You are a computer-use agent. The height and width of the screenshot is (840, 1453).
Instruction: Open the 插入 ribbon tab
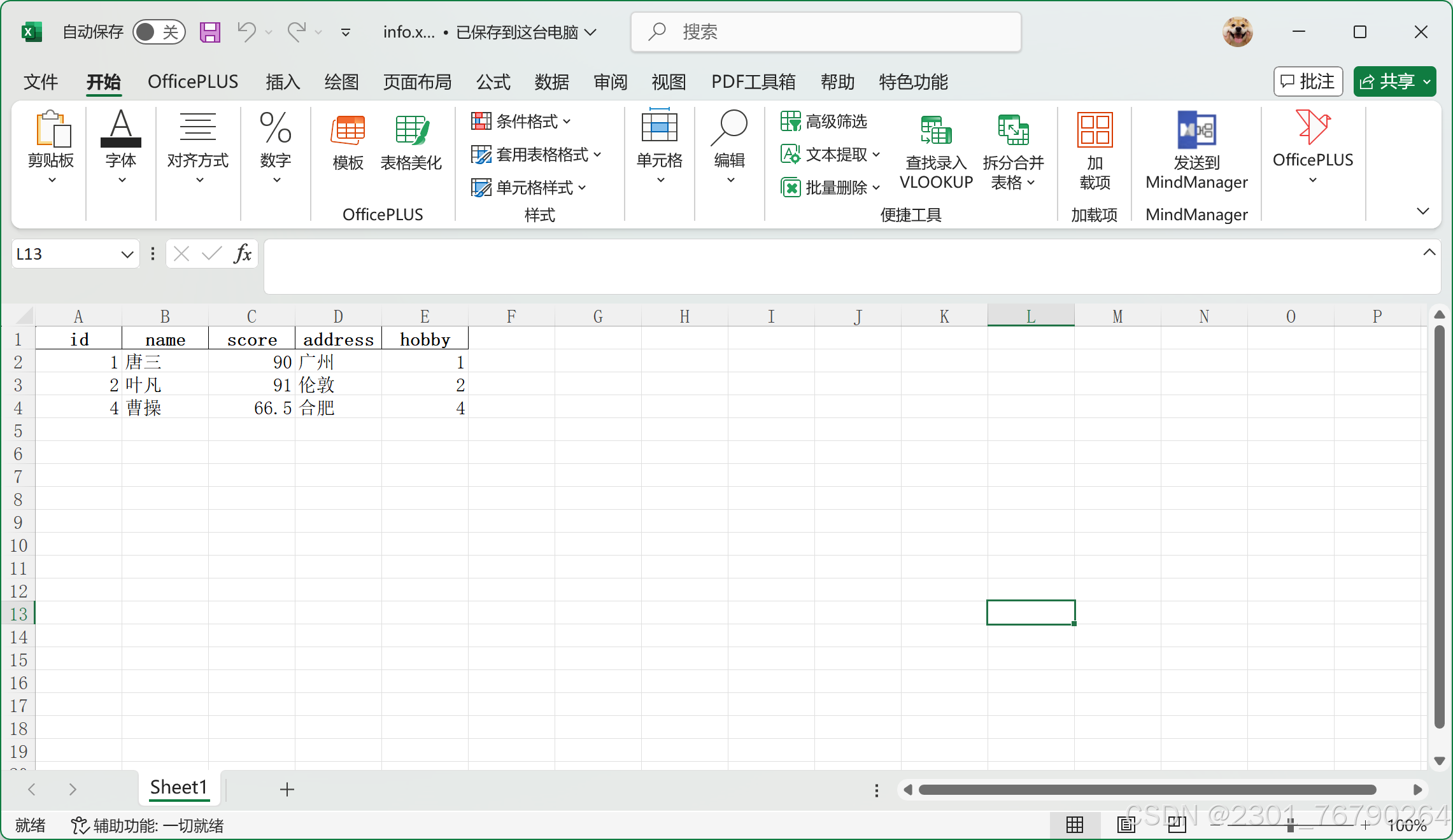283,82
